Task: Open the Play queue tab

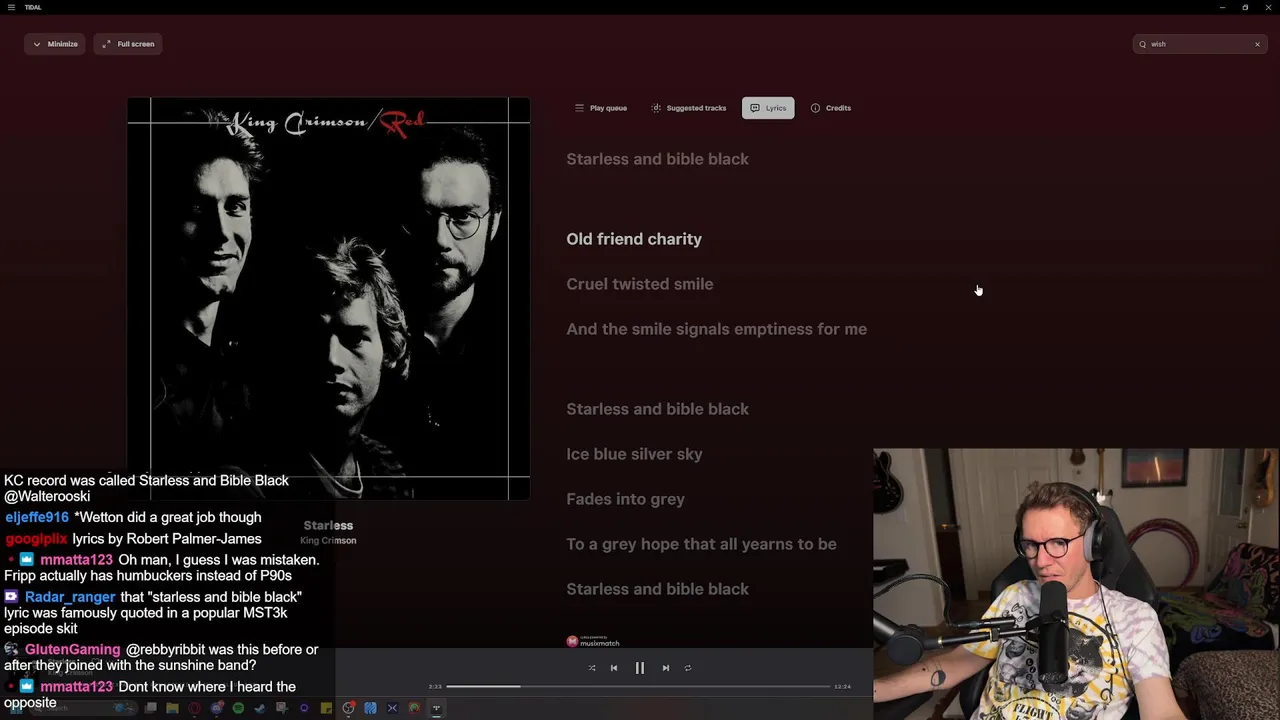Action: click(601, 108)
